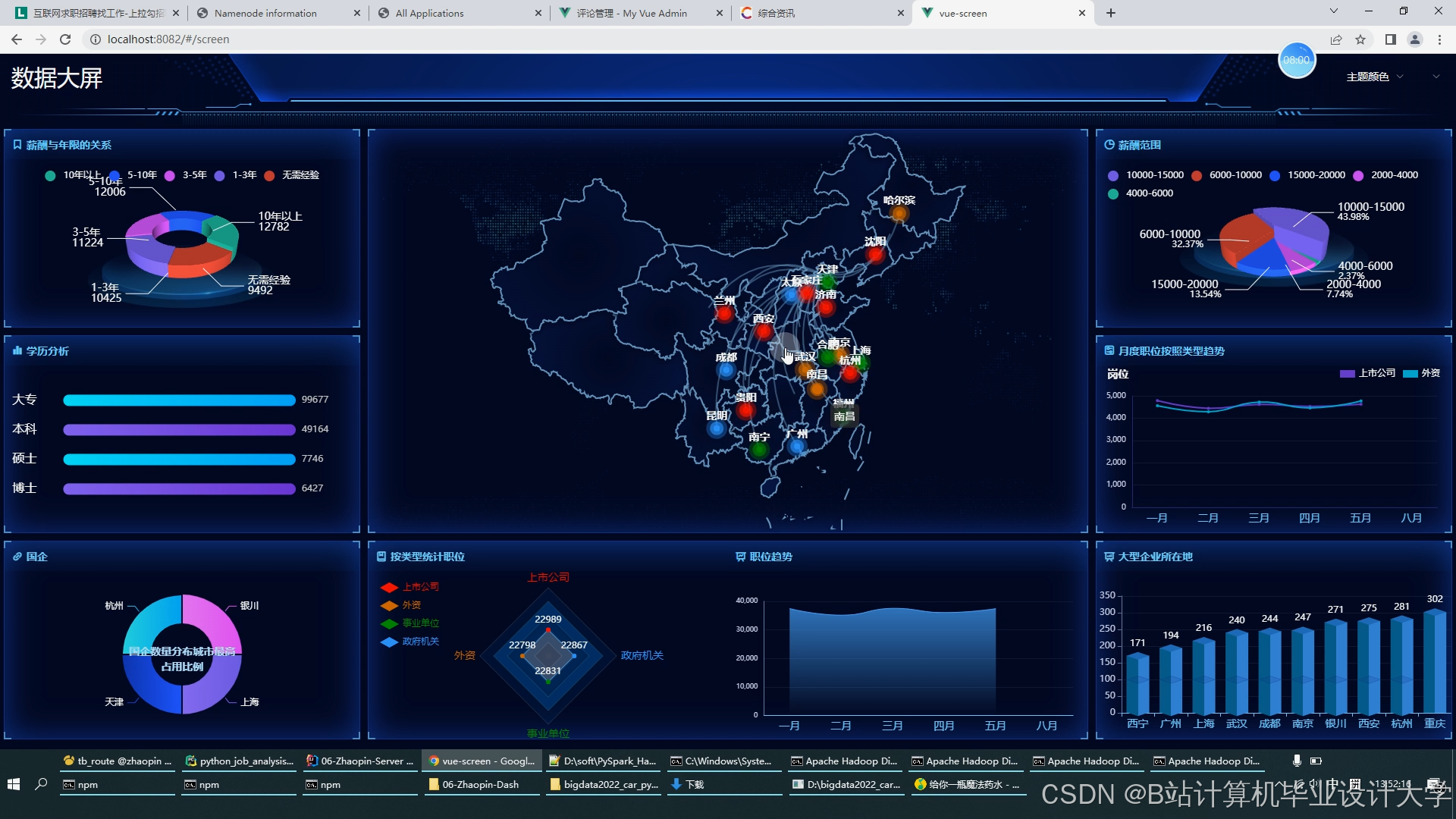
Task: Click the bookmark icon beside 薪酬与年限的关系
Action: 17,145
